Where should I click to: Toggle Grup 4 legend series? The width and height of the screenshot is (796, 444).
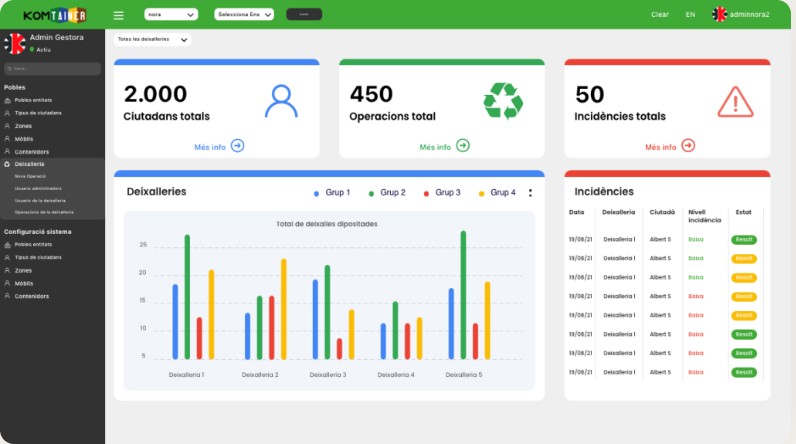pyautogui.click(x=503, y=193)
